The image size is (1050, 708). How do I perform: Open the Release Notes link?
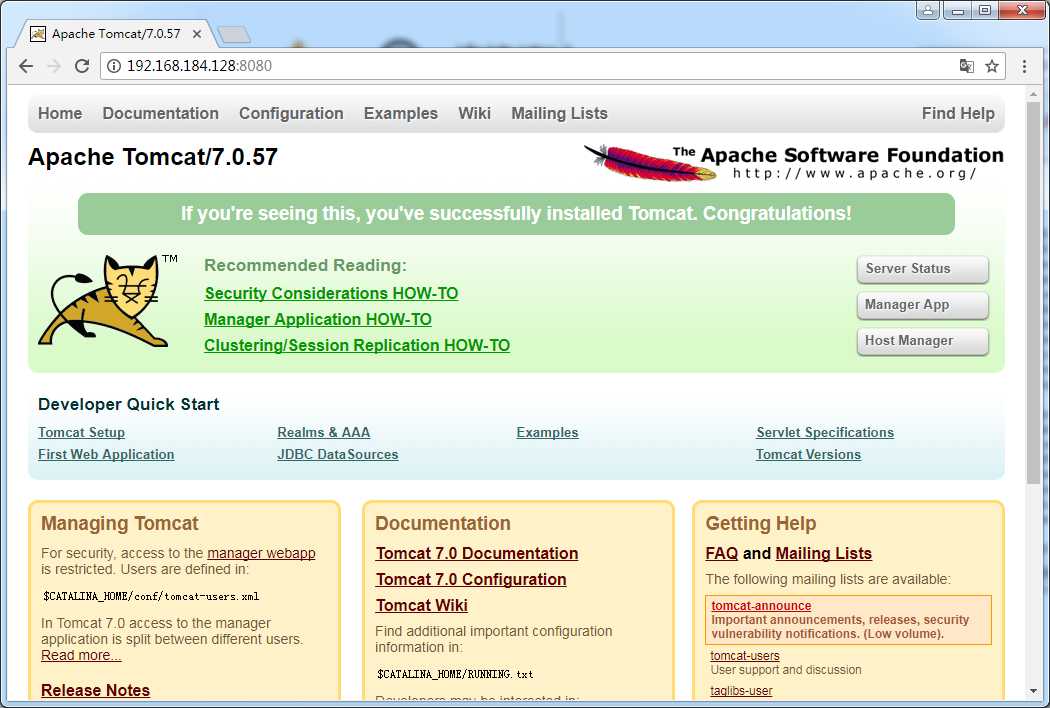coord(95,691)
